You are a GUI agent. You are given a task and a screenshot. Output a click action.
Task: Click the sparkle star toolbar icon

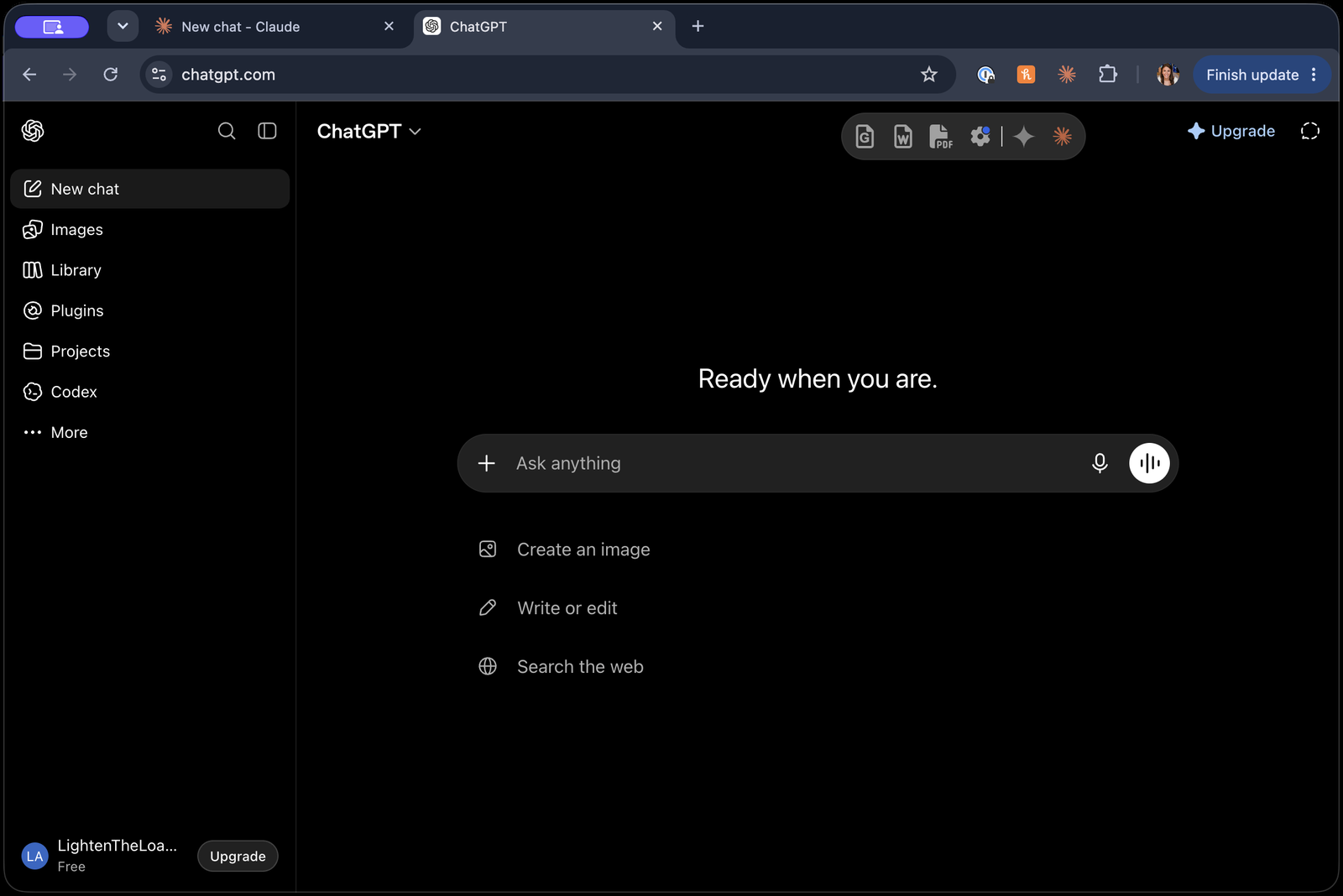click(x=1023, y=136)
